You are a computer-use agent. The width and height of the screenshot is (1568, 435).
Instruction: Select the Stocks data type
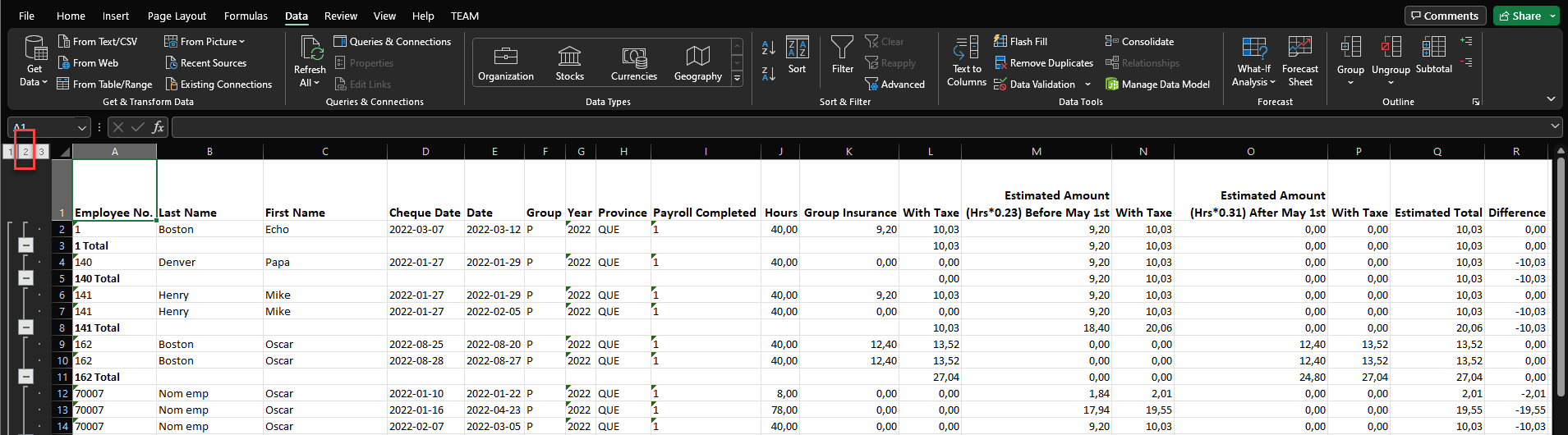(x=570, y=63)
